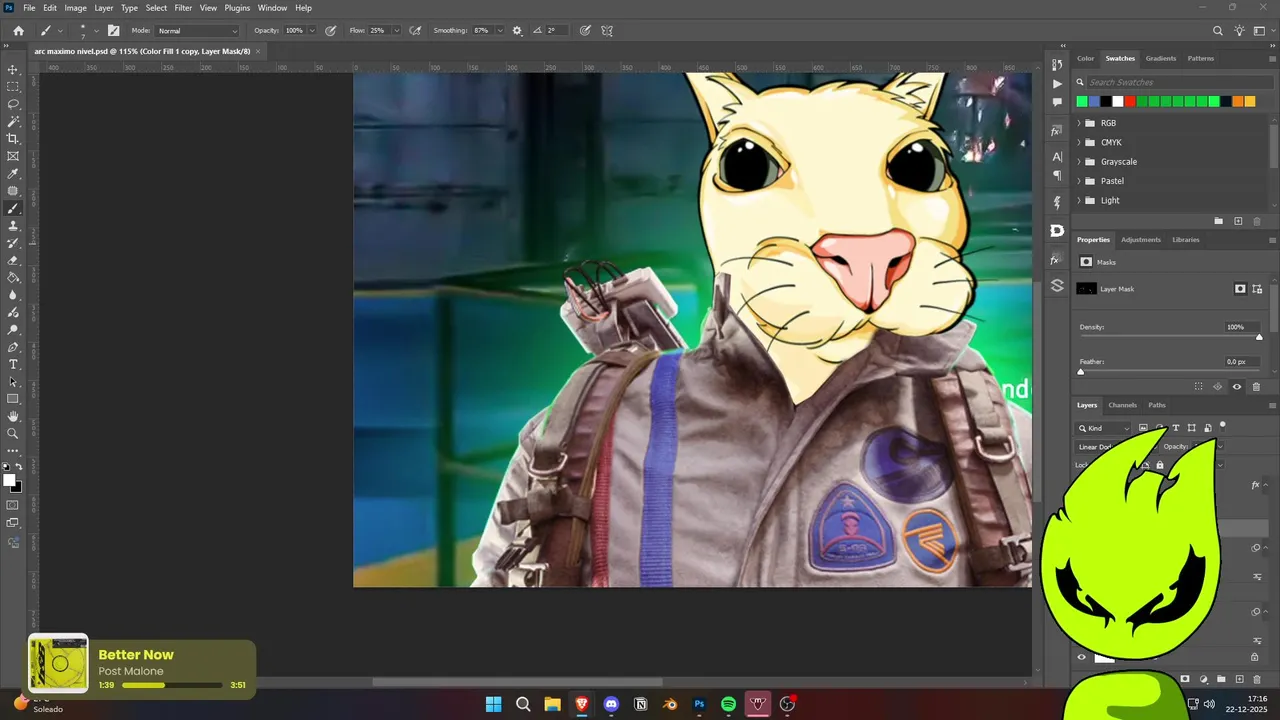Select the Pen tool

[x=13, y=347]
